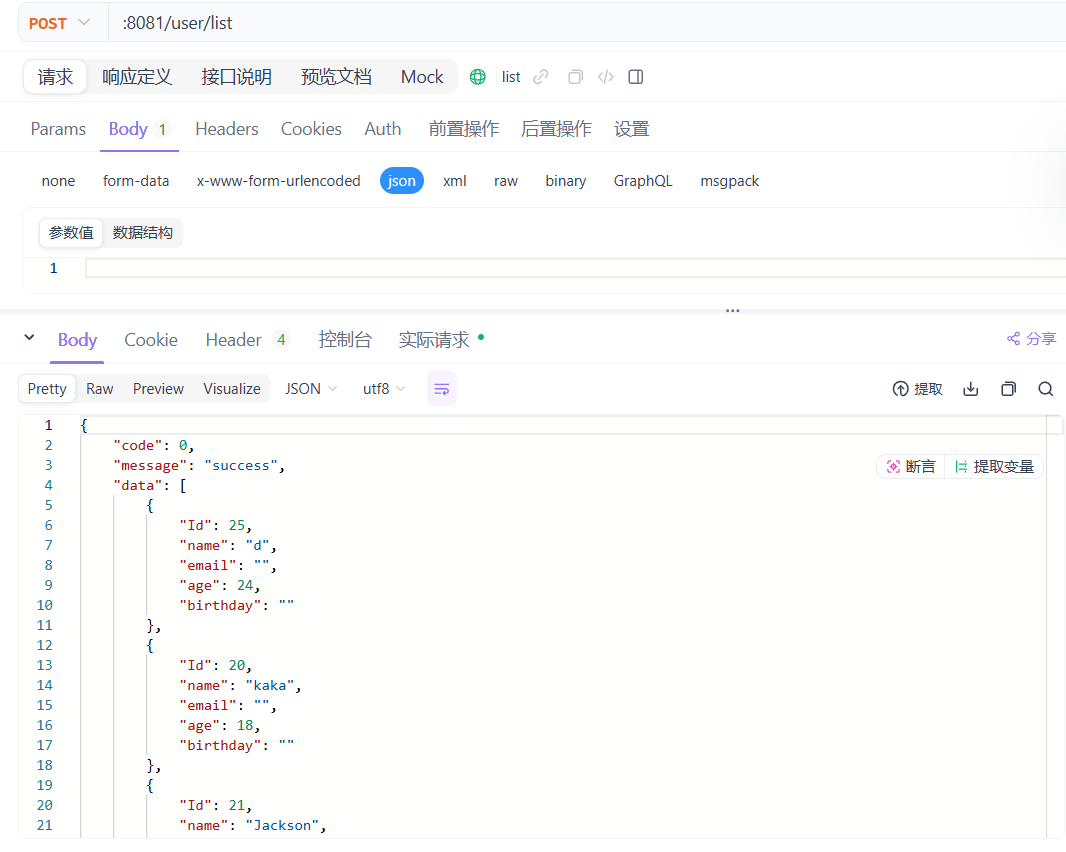Toggle the split panel layout icon
1066x852 pixels.
point(636,77)
